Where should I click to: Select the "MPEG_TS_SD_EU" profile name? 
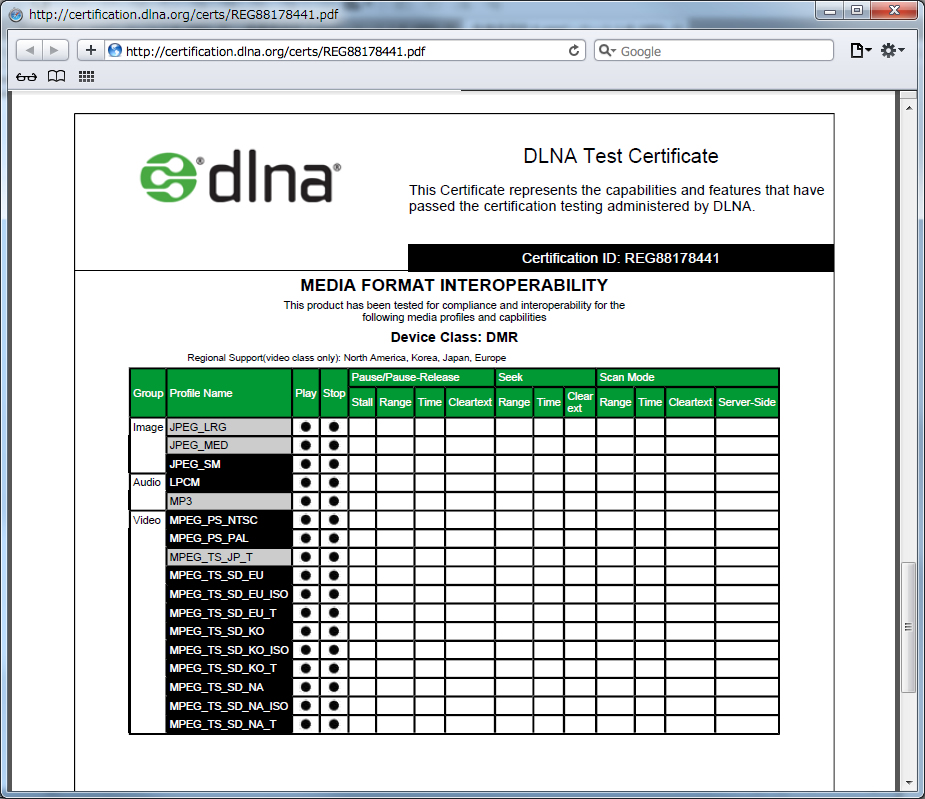(x=229, y=575)
